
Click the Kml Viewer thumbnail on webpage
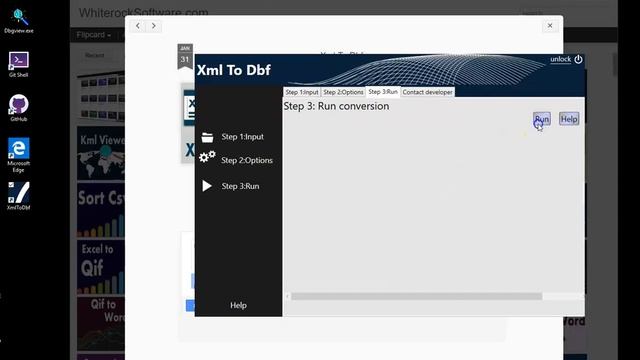pyautogui.click(x=101, y=153)
